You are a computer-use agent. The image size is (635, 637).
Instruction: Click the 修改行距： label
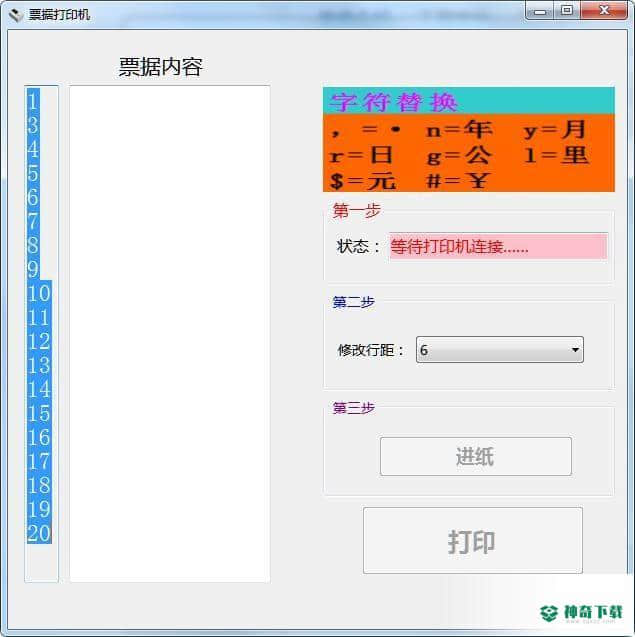point(371,350)
